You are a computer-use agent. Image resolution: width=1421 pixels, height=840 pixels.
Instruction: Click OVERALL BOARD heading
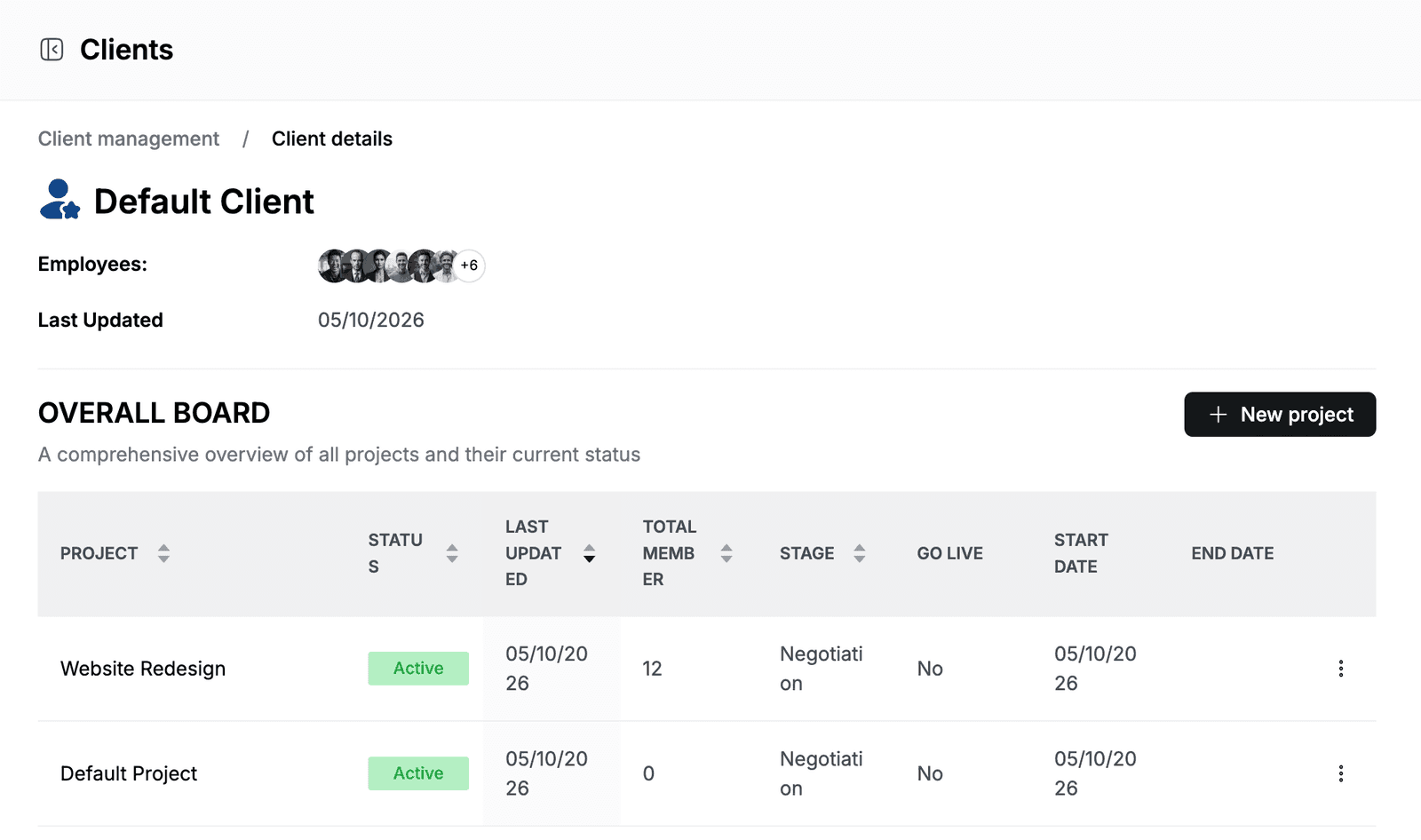[154, 413]
